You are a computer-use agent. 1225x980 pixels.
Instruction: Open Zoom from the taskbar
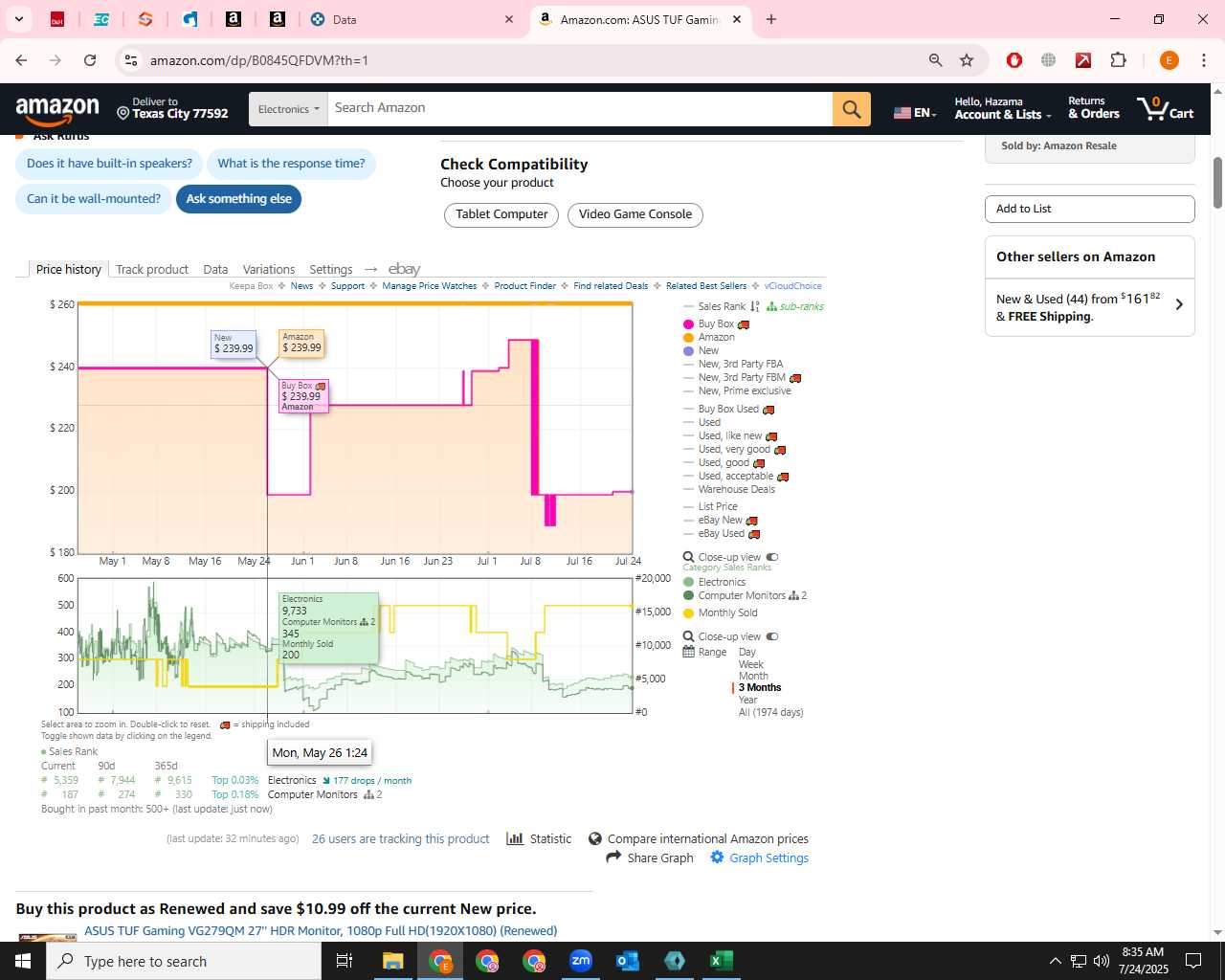(581, 961)
